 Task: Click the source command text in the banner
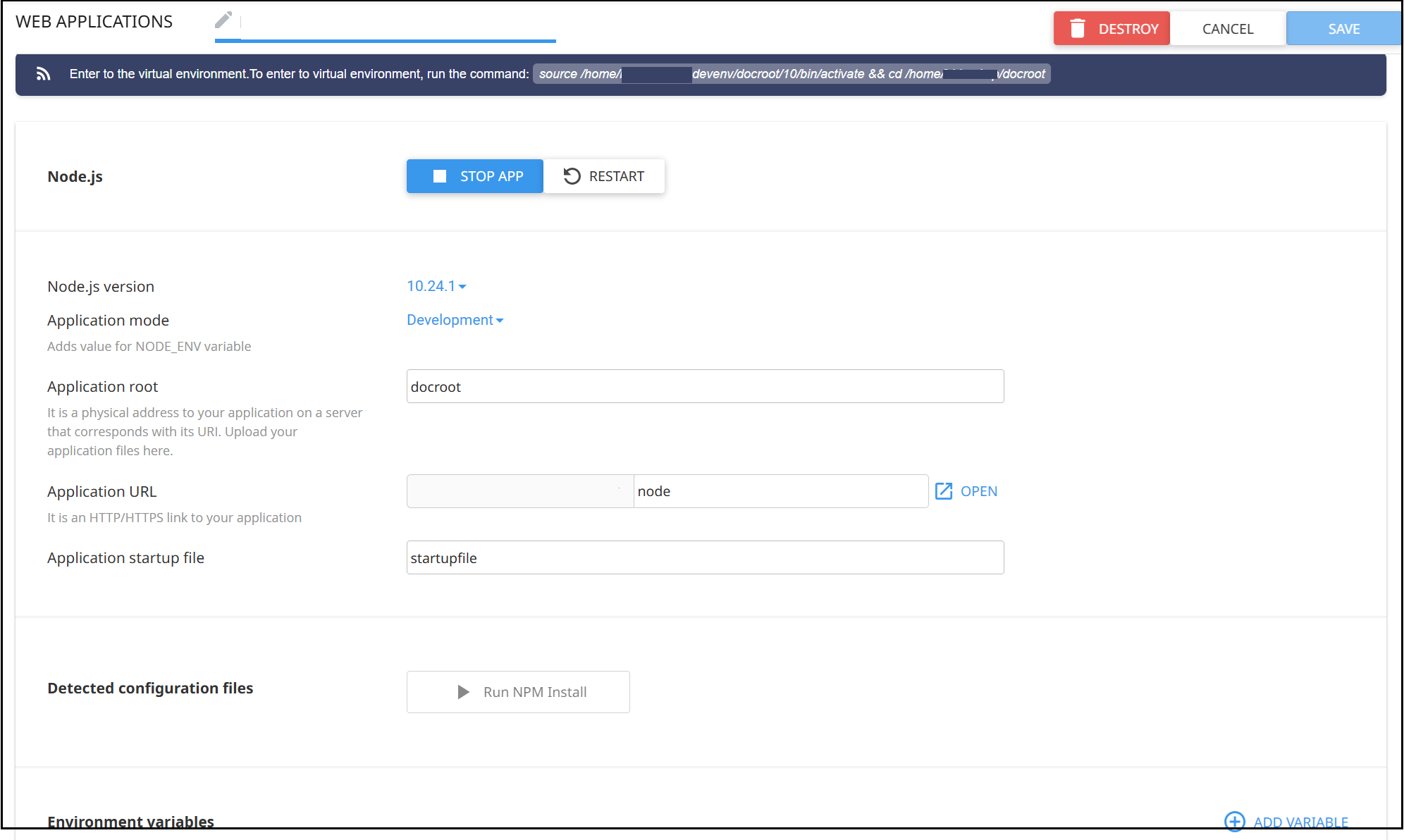[x=791, y=74]
